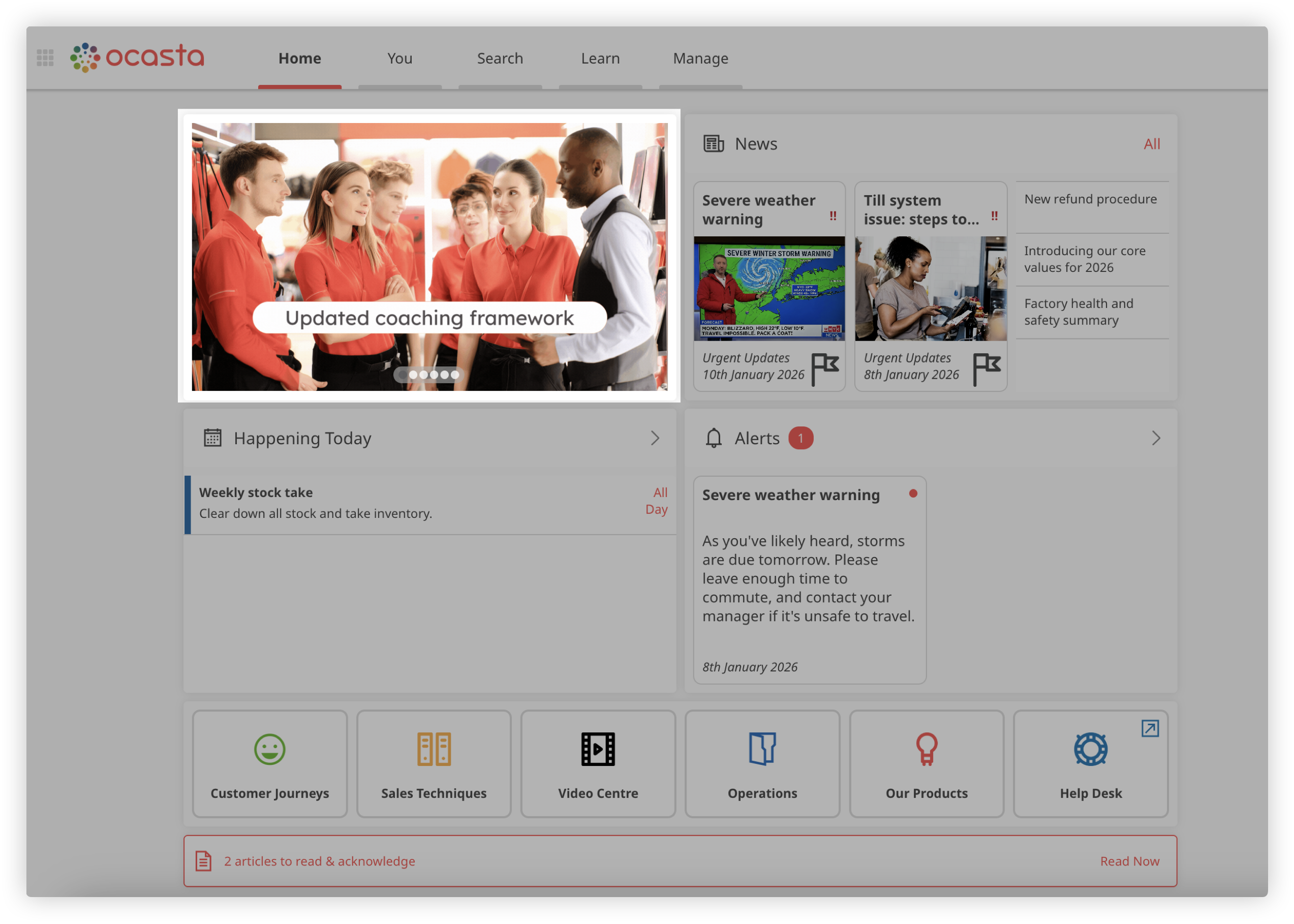Image resolution: width=1294 pixels, height=924 pixels.
Task: Open Customer Journeys smiley tile
Action: (269, 763)
